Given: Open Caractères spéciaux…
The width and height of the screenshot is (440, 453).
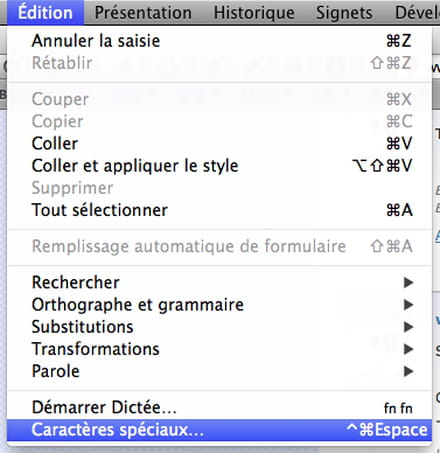Looking at the screenshot, I should click(219, 430).
